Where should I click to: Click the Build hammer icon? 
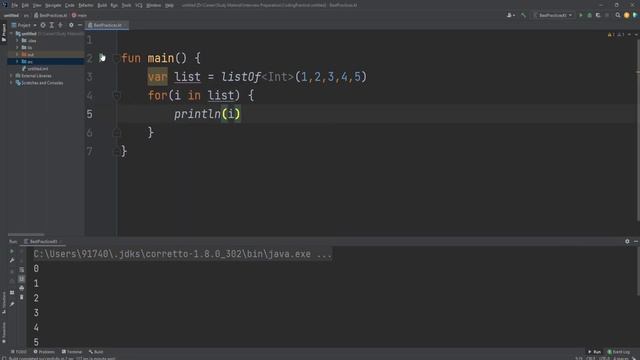click(x=523, y=15)
